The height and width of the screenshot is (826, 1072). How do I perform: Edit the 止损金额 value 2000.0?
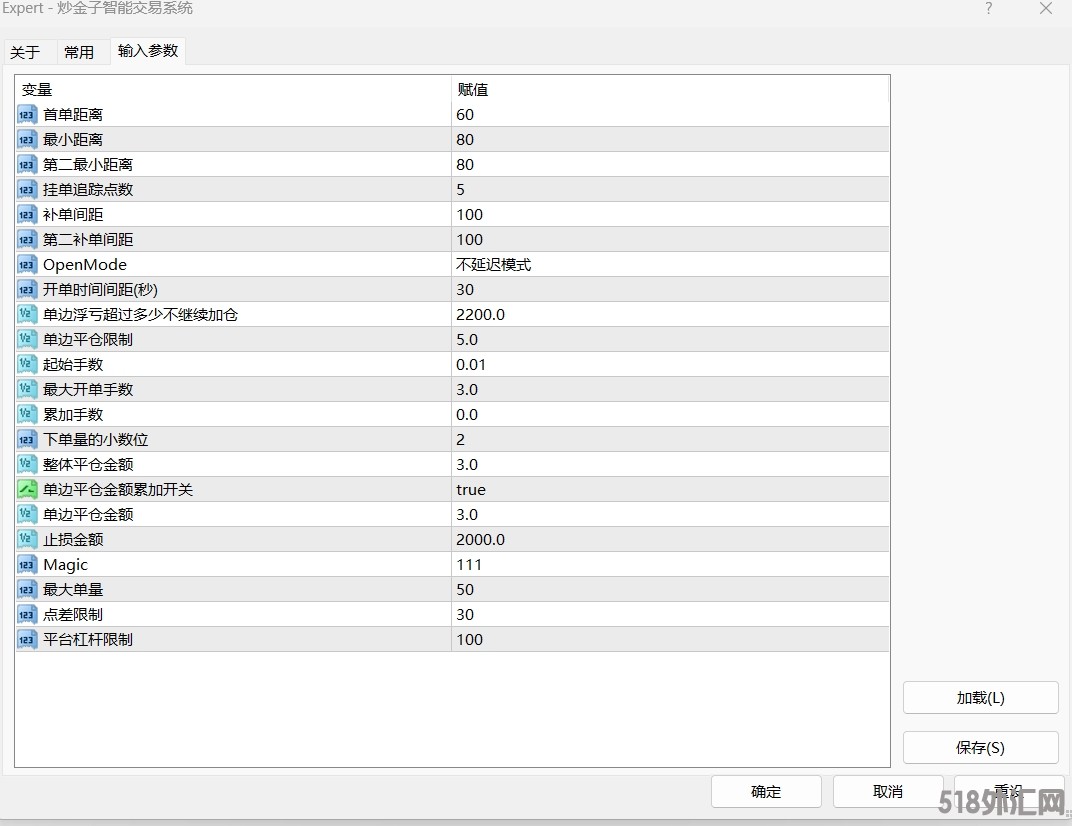670,539
